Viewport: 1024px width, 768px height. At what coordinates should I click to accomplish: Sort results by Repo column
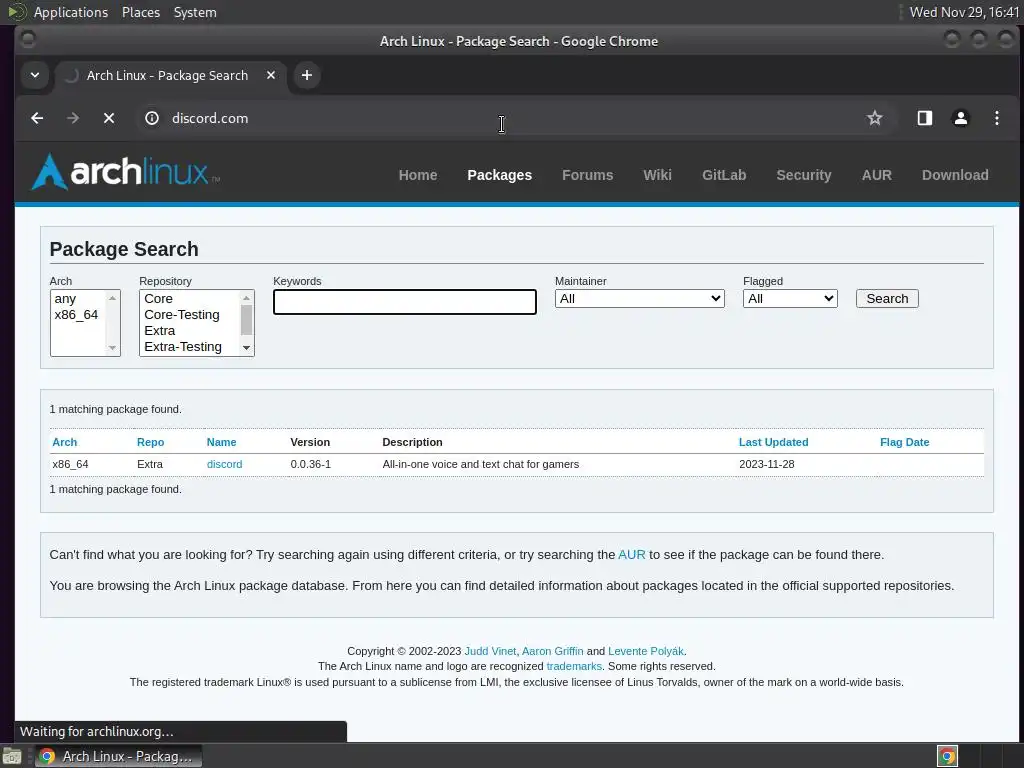coord(150,442)
